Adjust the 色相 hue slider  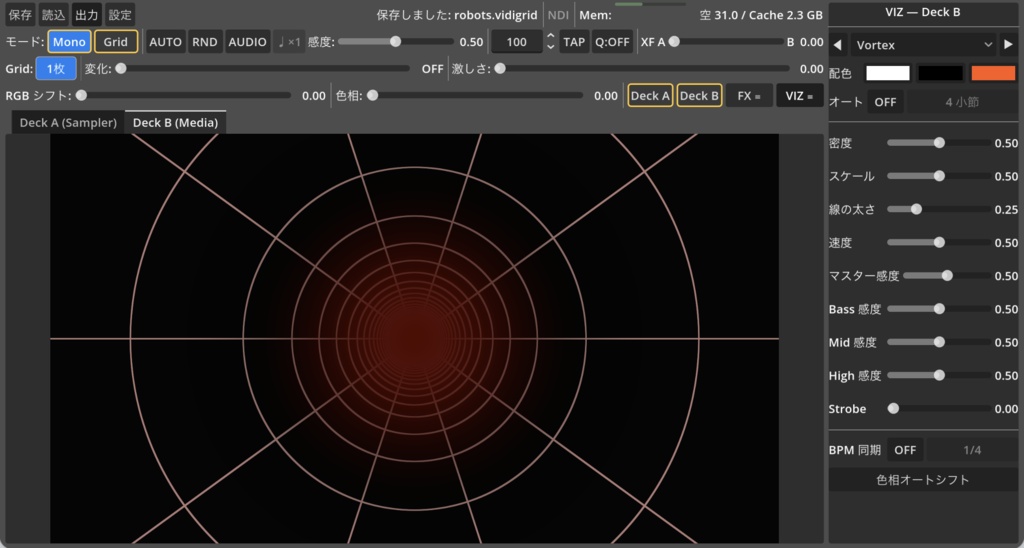[x=475, y=96]
